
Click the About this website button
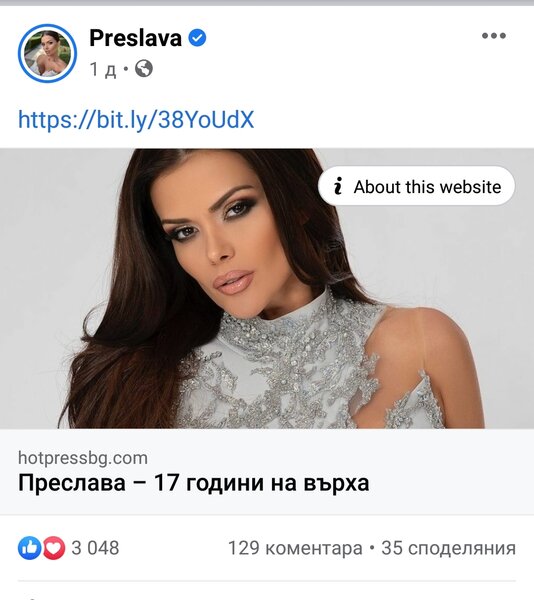[x=416, y=186]
